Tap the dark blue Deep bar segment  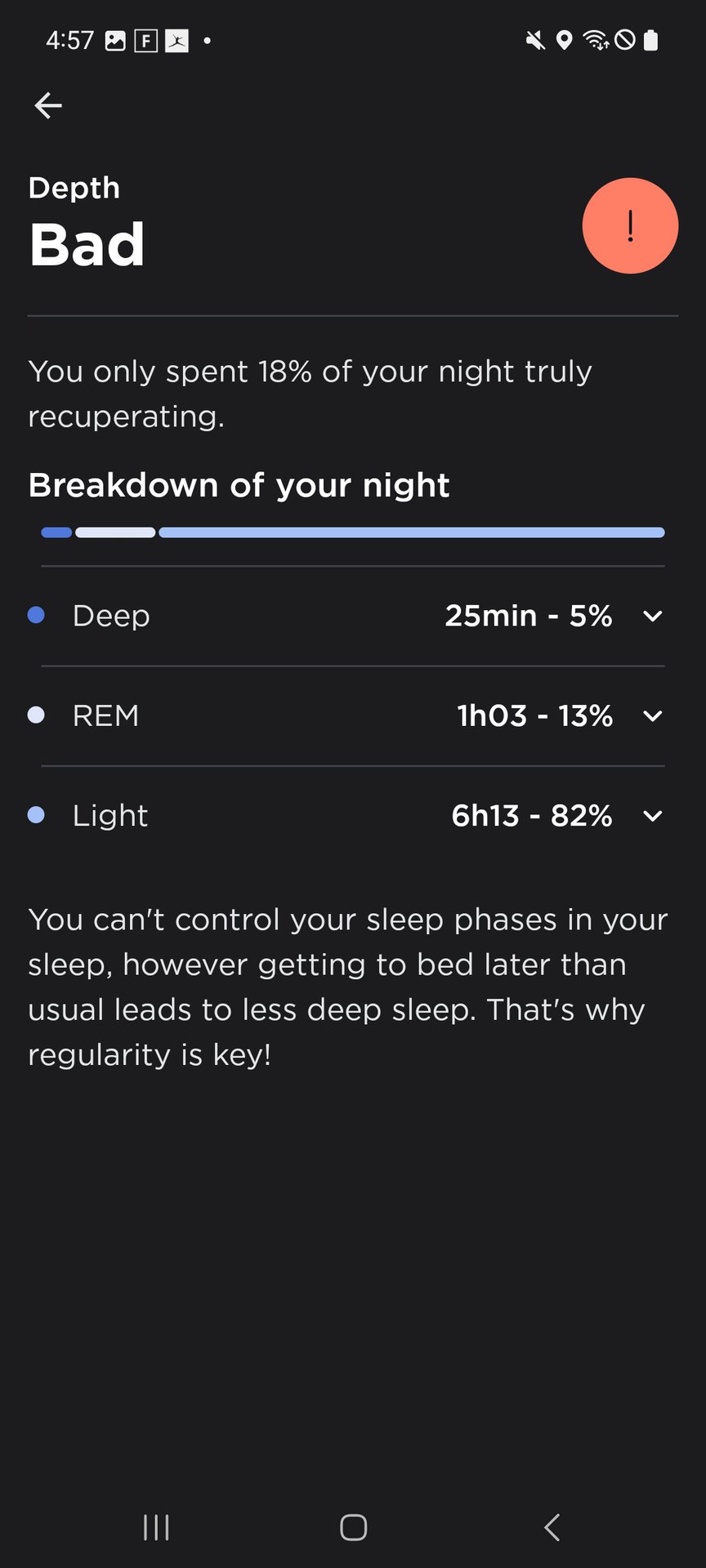click(56, 532)
